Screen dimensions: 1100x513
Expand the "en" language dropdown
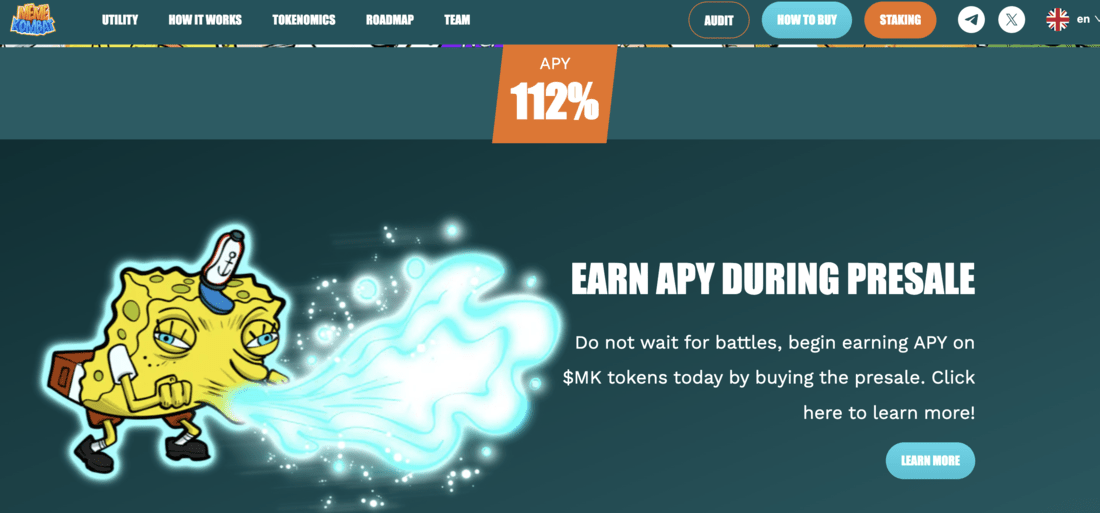1087,20
